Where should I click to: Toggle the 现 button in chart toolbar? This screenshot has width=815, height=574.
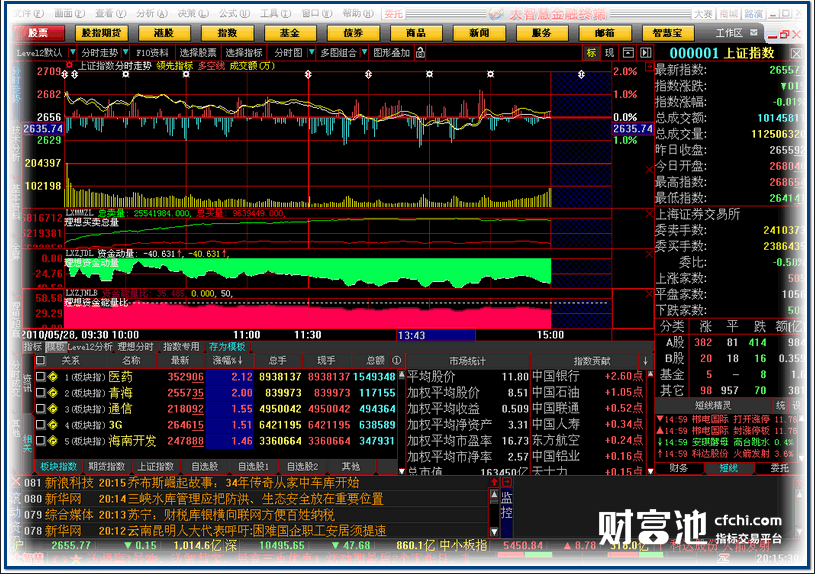coord(610,53)
